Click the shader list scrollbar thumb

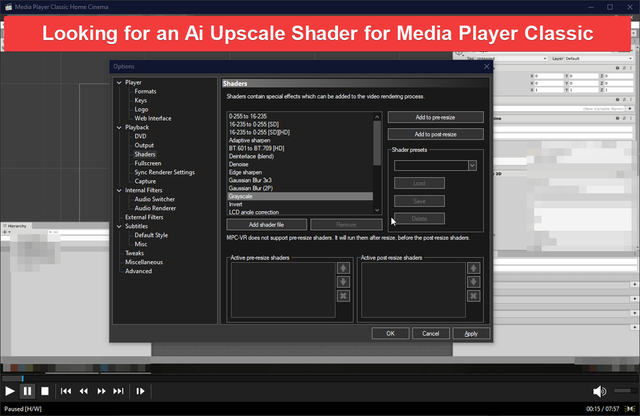click(377, 143)
